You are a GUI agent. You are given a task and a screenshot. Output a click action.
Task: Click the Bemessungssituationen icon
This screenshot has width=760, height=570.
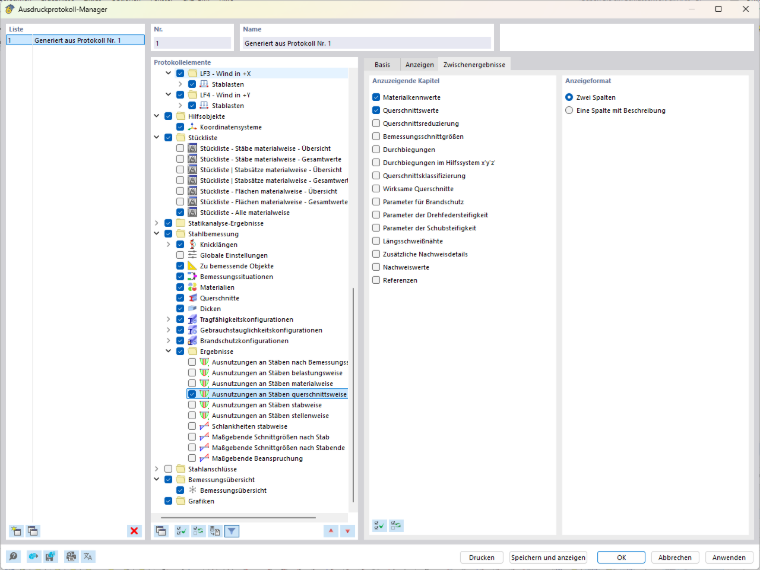tap(192, 277)
